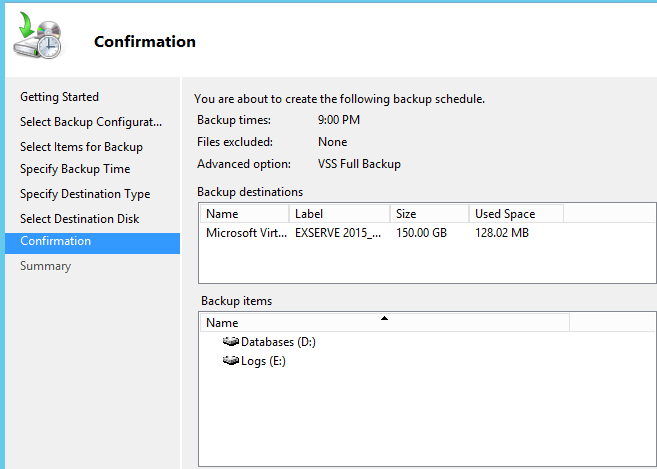Image resolution: width=657 pixels, height=469 pixels.
Task: Click the backup schedule wizard icon
Action: (38, 38)
